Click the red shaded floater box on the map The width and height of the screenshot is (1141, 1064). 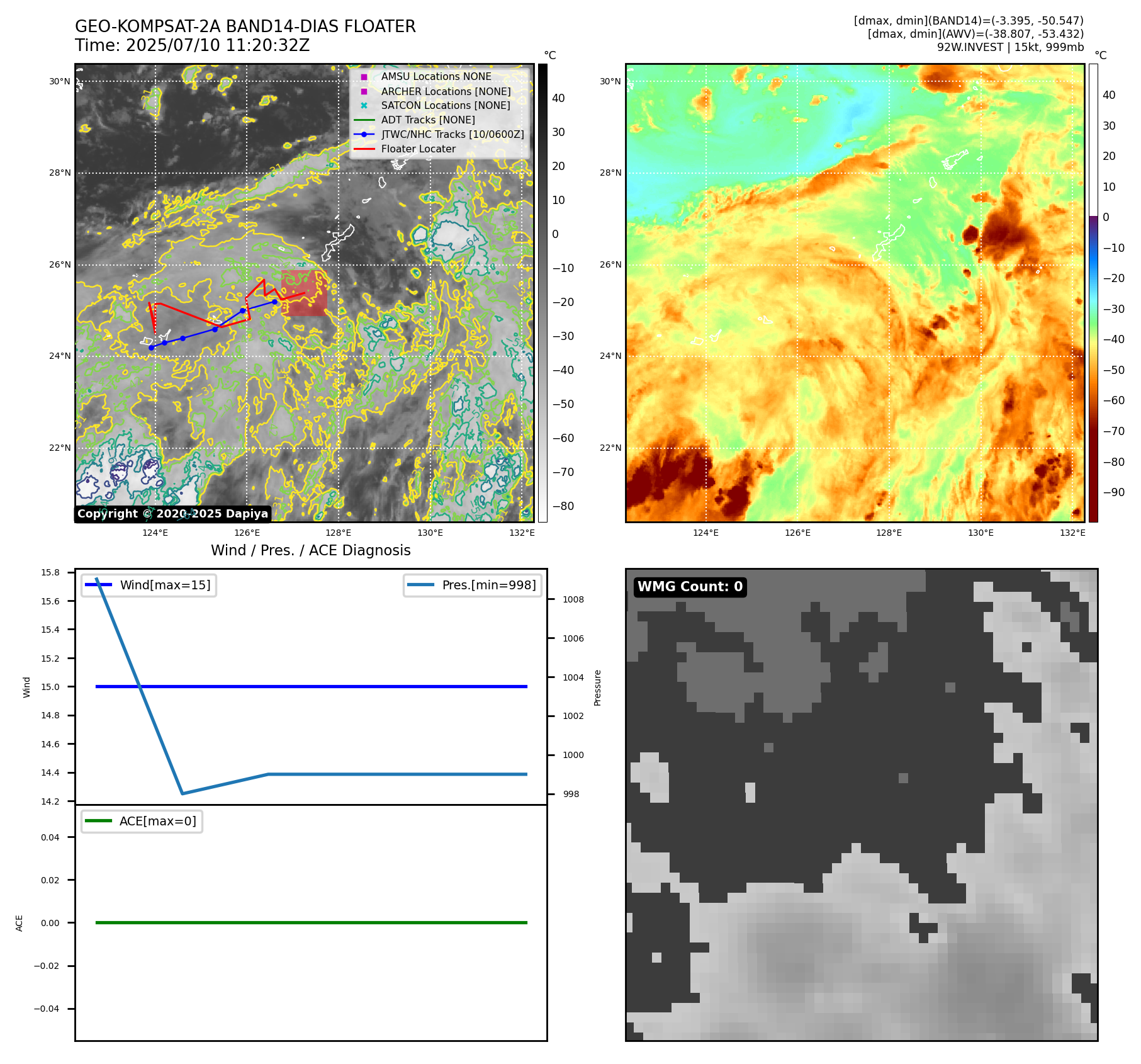click(x=304, y=293)
